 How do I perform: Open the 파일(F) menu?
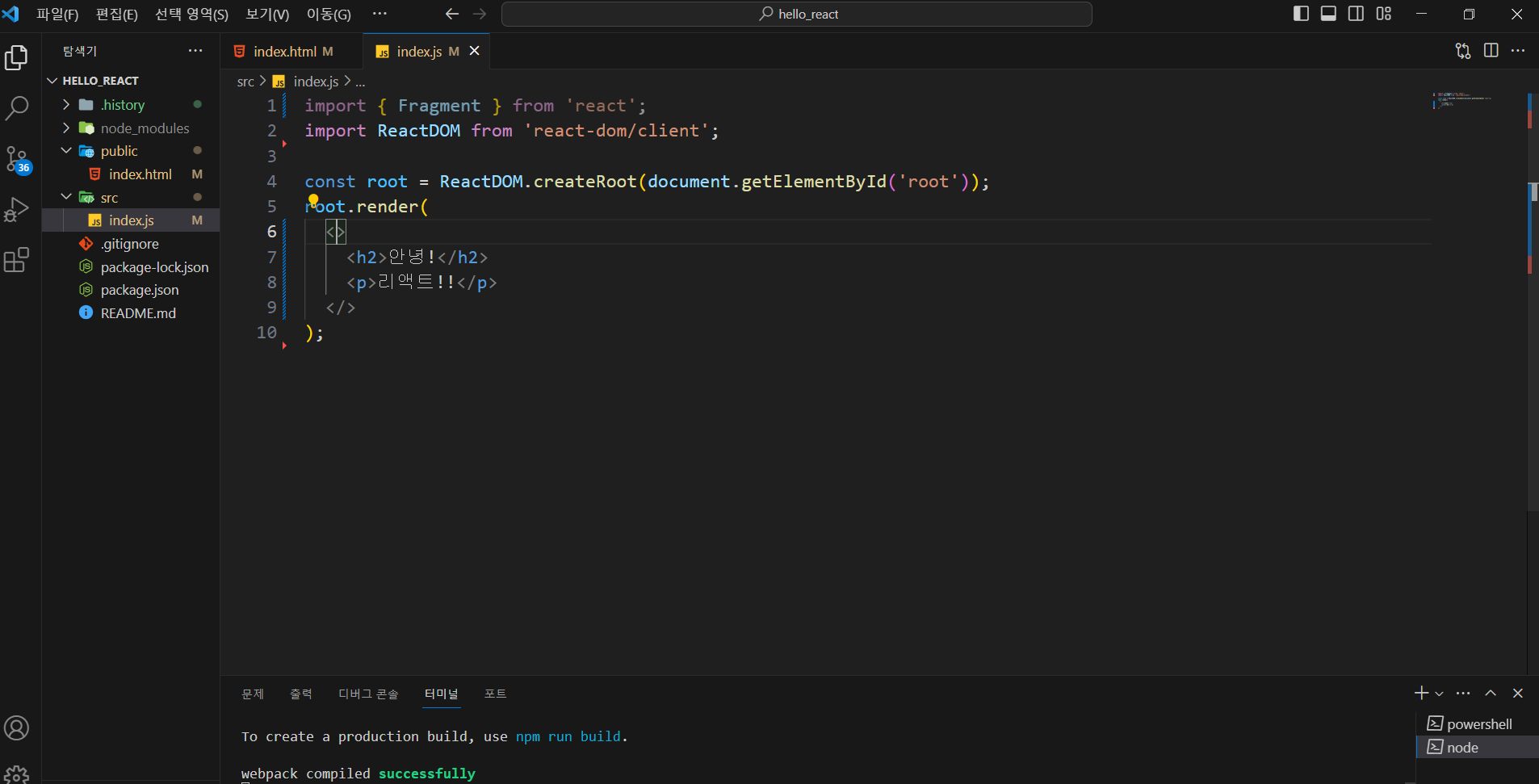click(x=57, y=14)
